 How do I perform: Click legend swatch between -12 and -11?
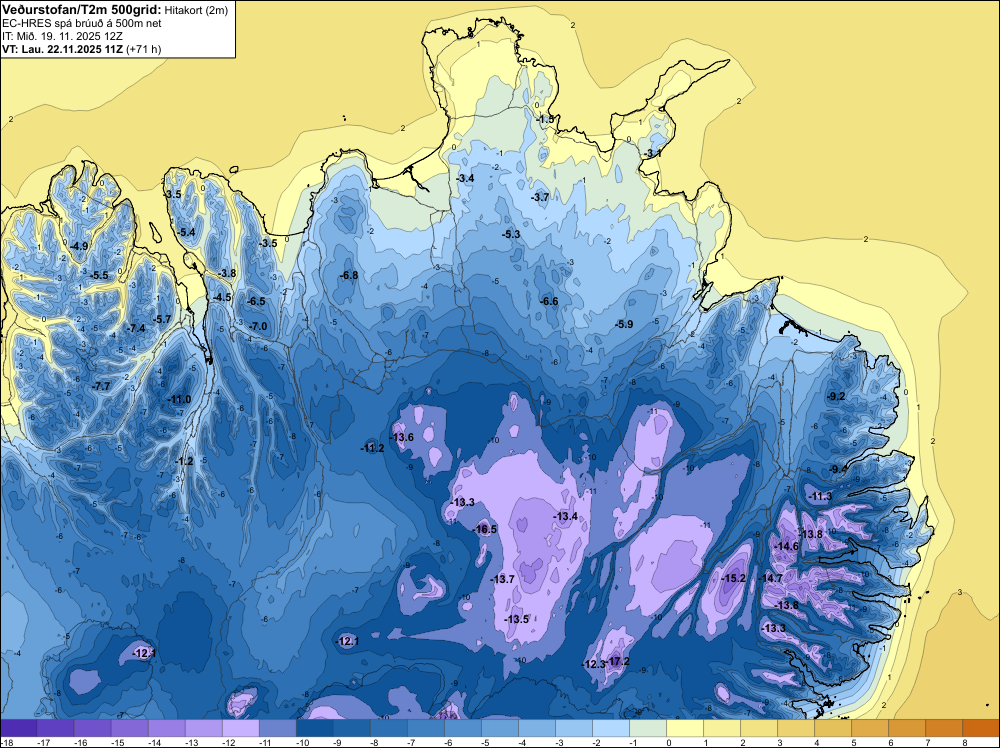[x=241, y=728]
